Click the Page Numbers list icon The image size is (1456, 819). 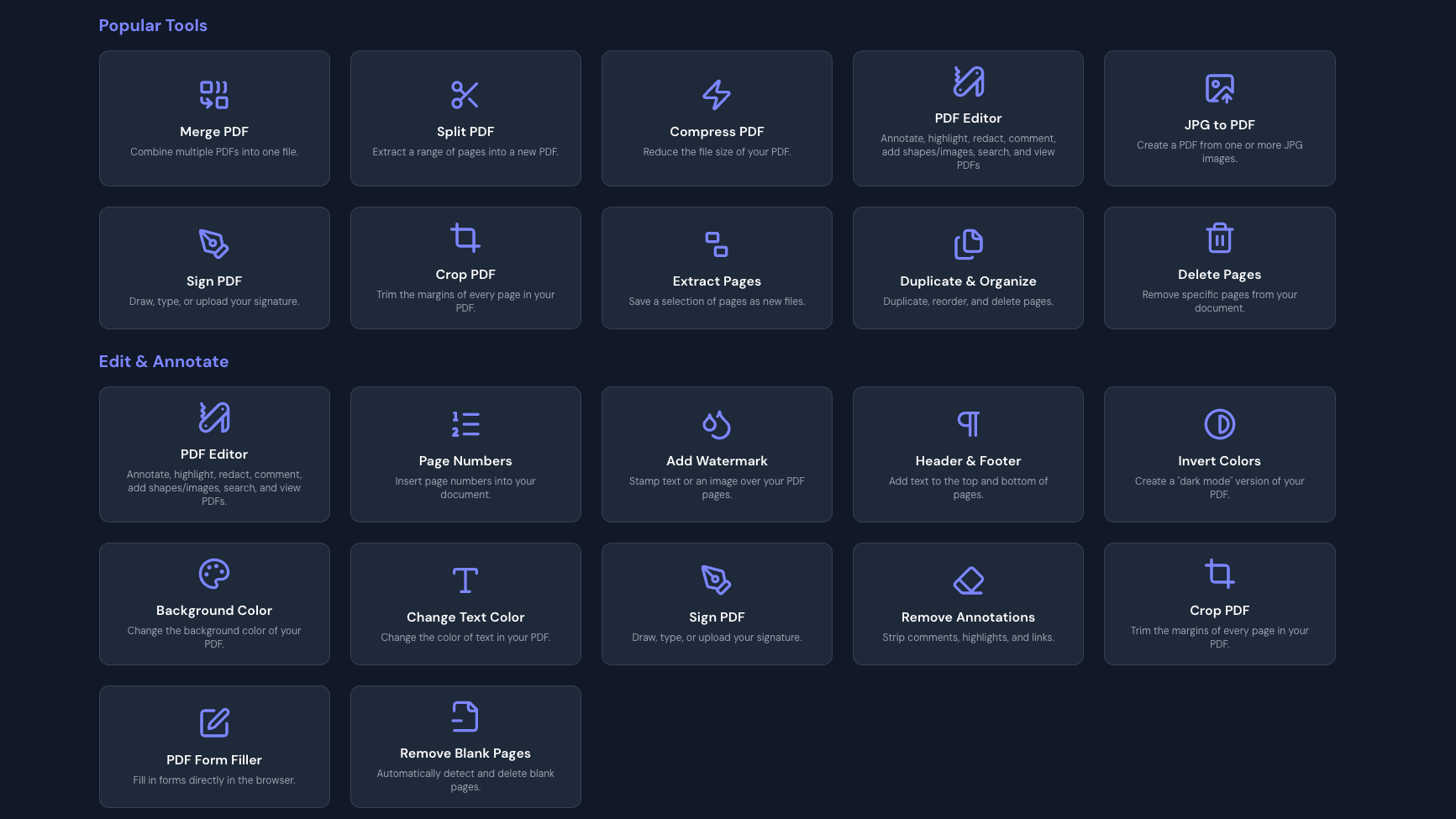click(465, 424)
